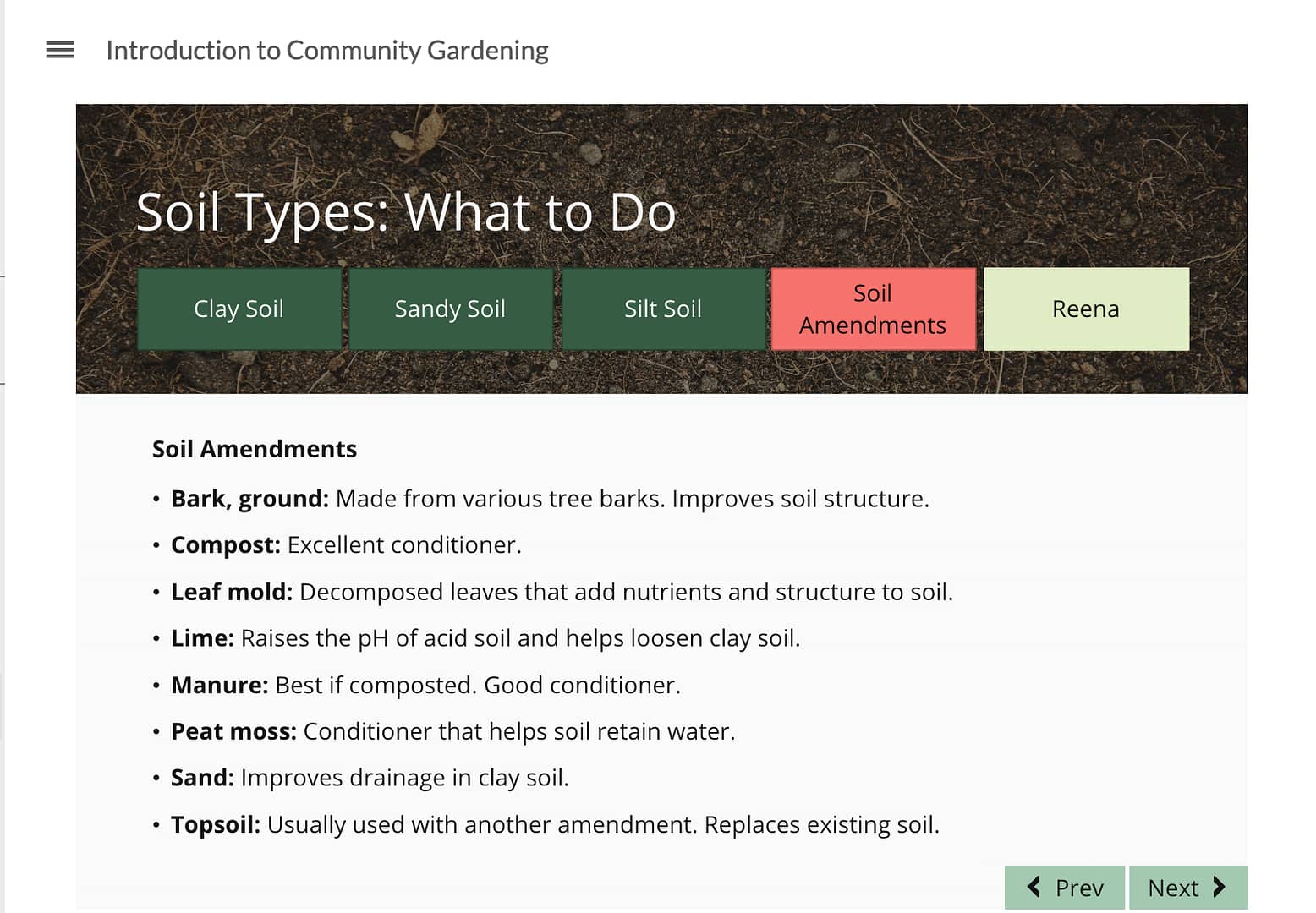This screenshot has height=913, width=1316.
Task: Go to the previous page with Prev
Action: (x=1065, y=888)
